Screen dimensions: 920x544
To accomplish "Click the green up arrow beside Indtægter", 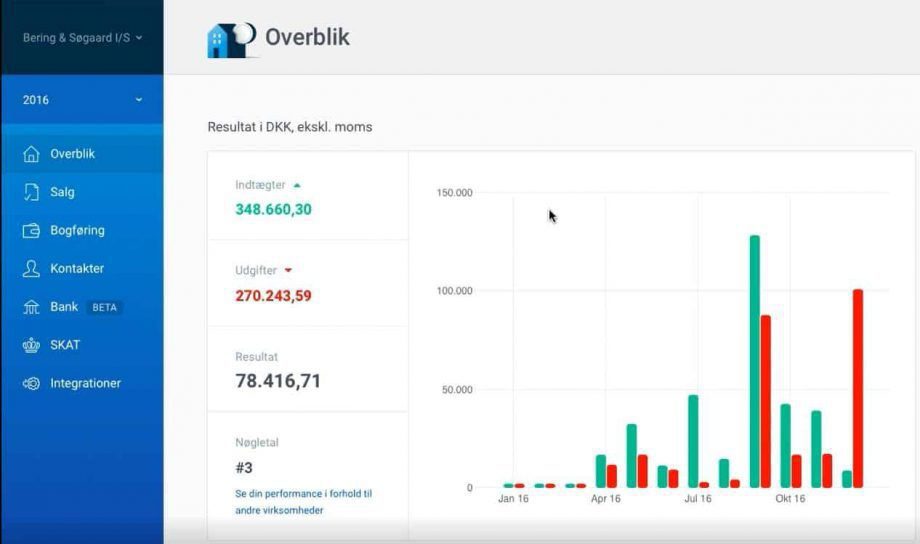I will coord(297,185).
